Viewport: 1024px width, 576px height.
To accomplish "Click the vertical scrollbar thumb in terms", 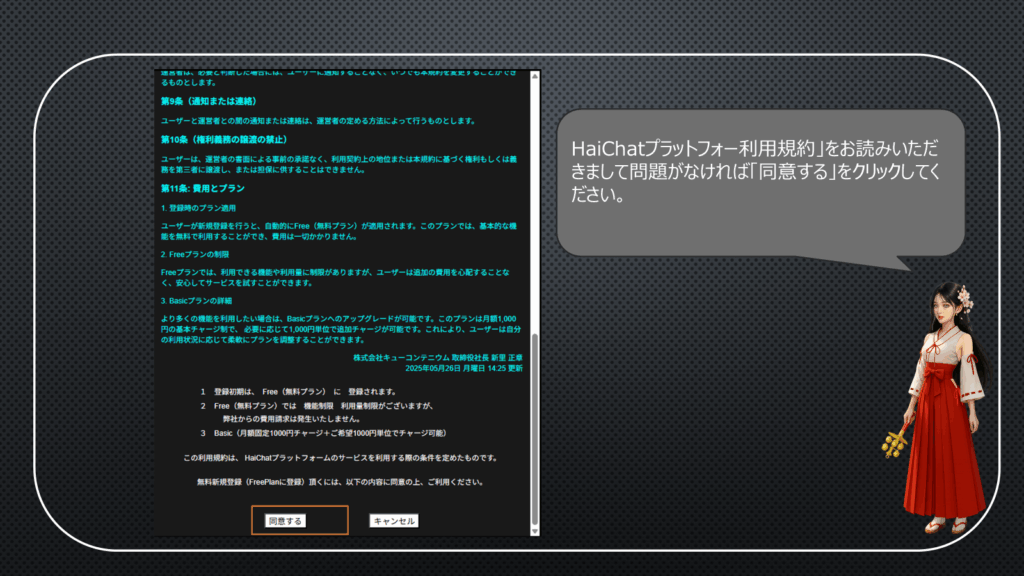I will click(535, 429).
